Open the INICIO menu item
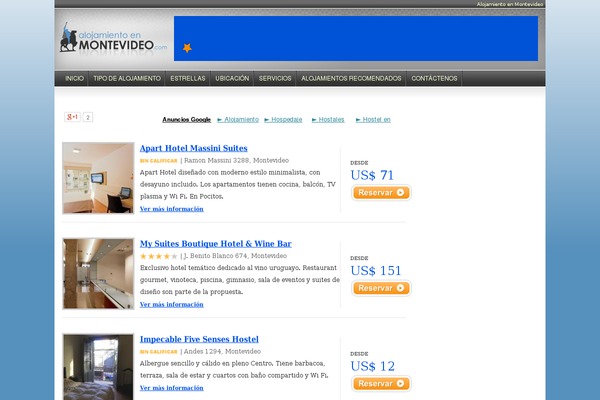The width and height of the screenshot is (600, 400). pos(74,78)
